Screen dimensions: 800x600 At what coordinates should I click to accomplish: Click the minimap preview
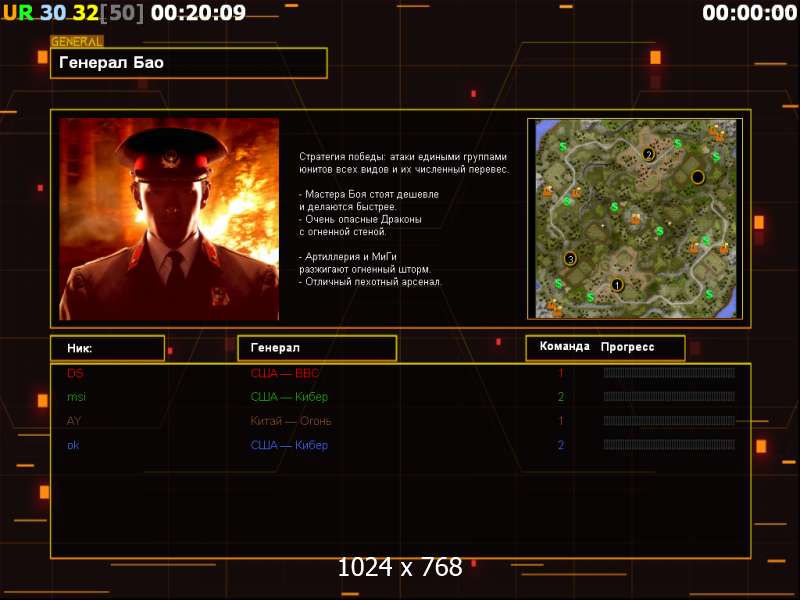pos(635,219)
